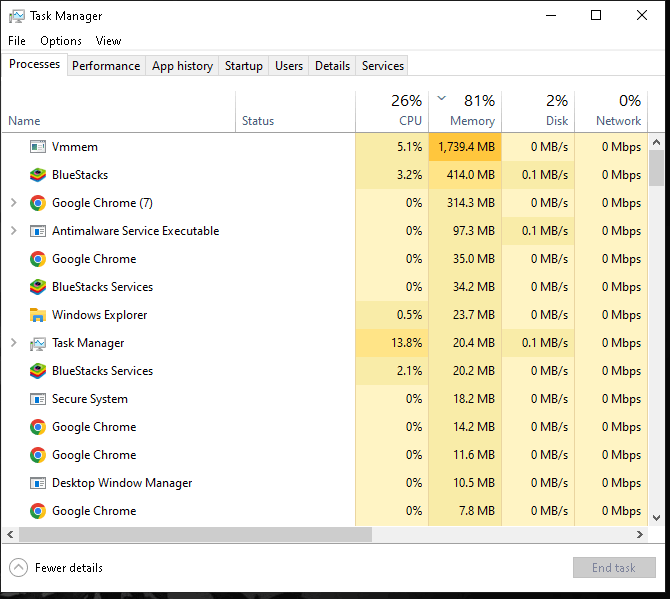Image resolution: width=670 pixels, height=599 pixels.
Task: Click the Desktop Window Manager icon
Action: point(38,483)
